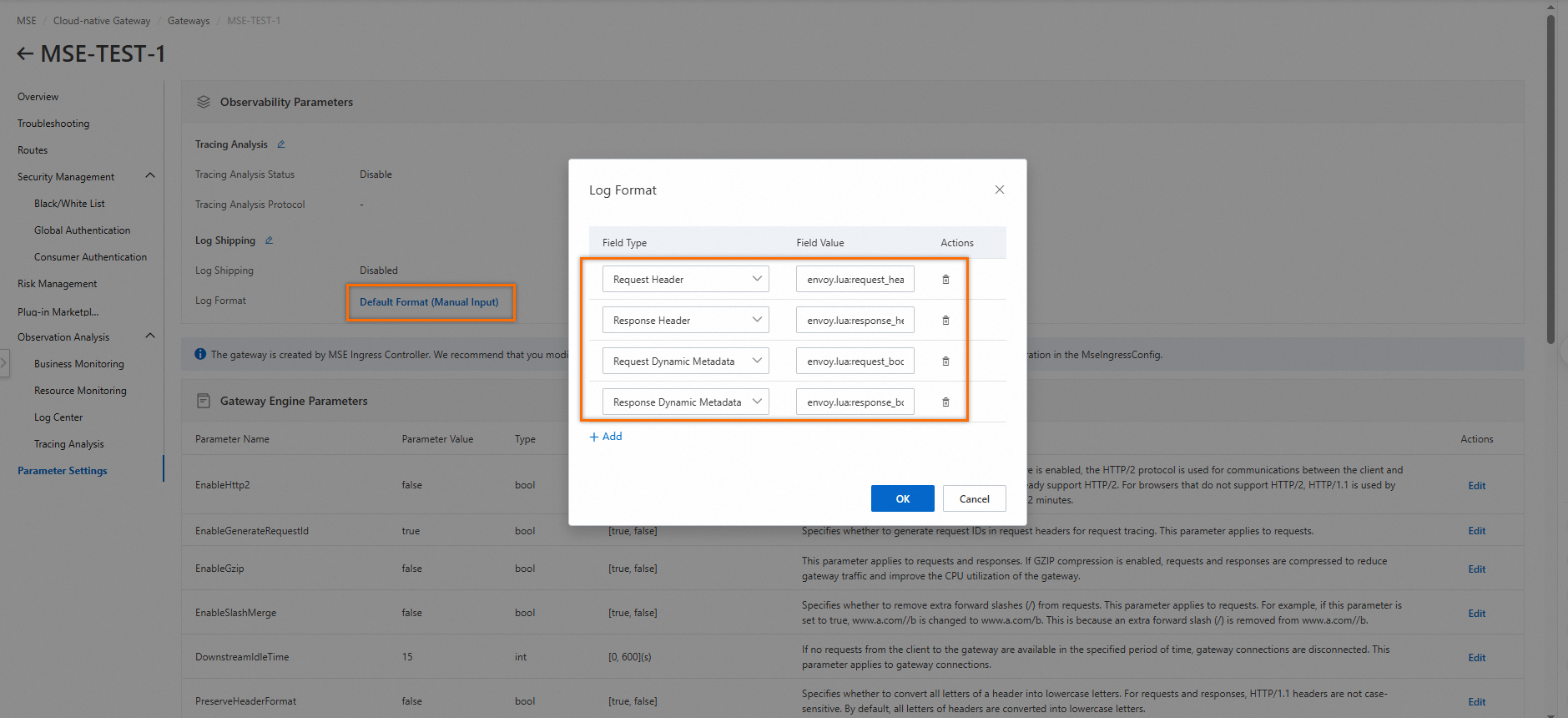Screen dimensions: 1568x718
Task: Add a new log format field
Action: (x=606, y=437)
